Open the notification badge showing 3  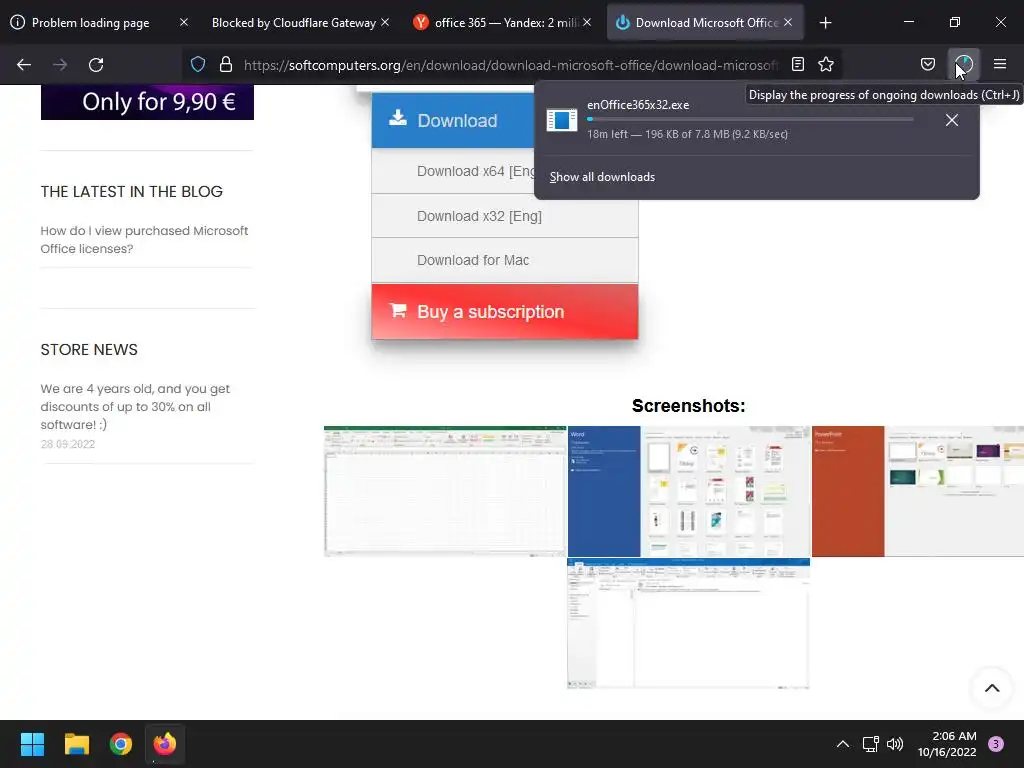tap(996, 744)
